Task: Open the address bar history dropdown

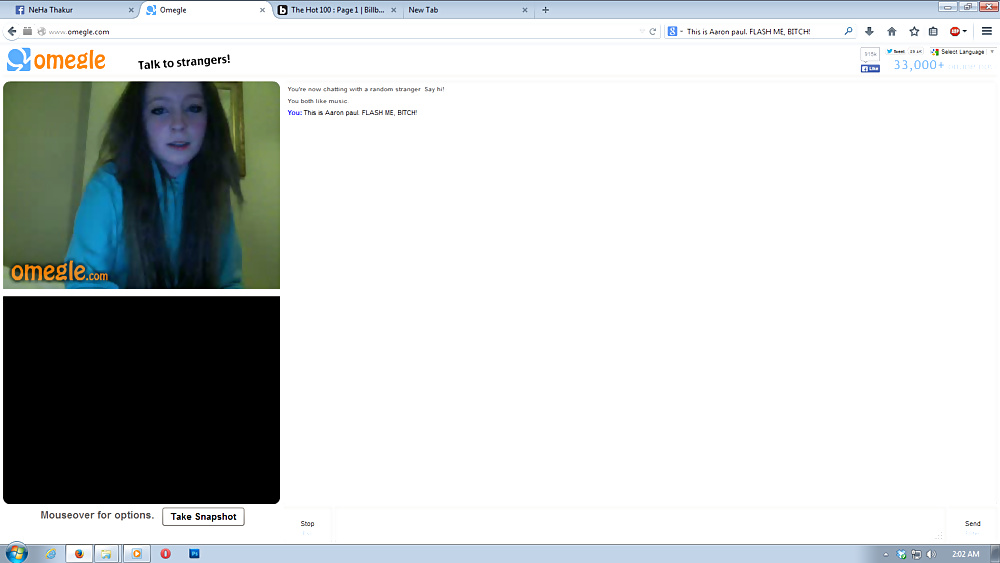Action: (642, 31)
